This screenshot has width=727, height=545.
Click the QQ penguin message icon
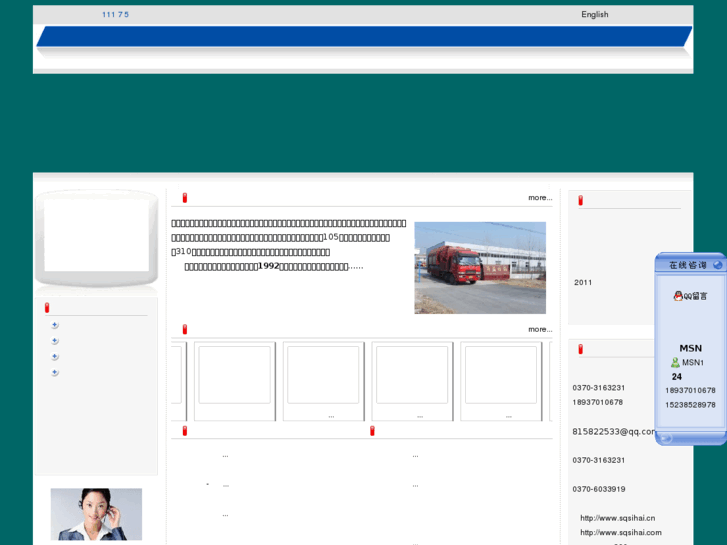(x=678, y=296)
